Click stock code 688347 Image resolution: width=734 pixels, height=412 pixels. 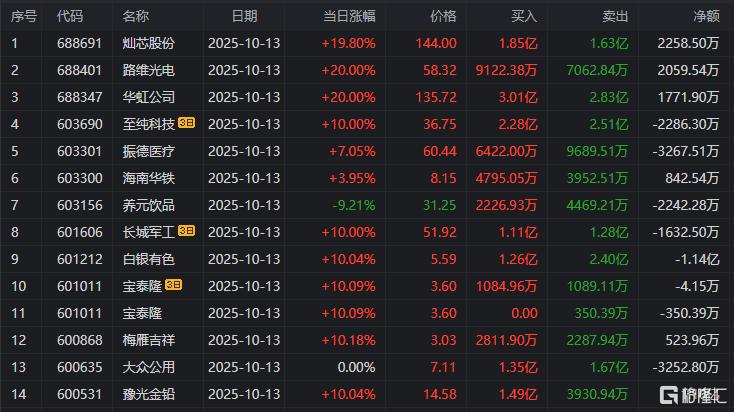click(78, 97)
